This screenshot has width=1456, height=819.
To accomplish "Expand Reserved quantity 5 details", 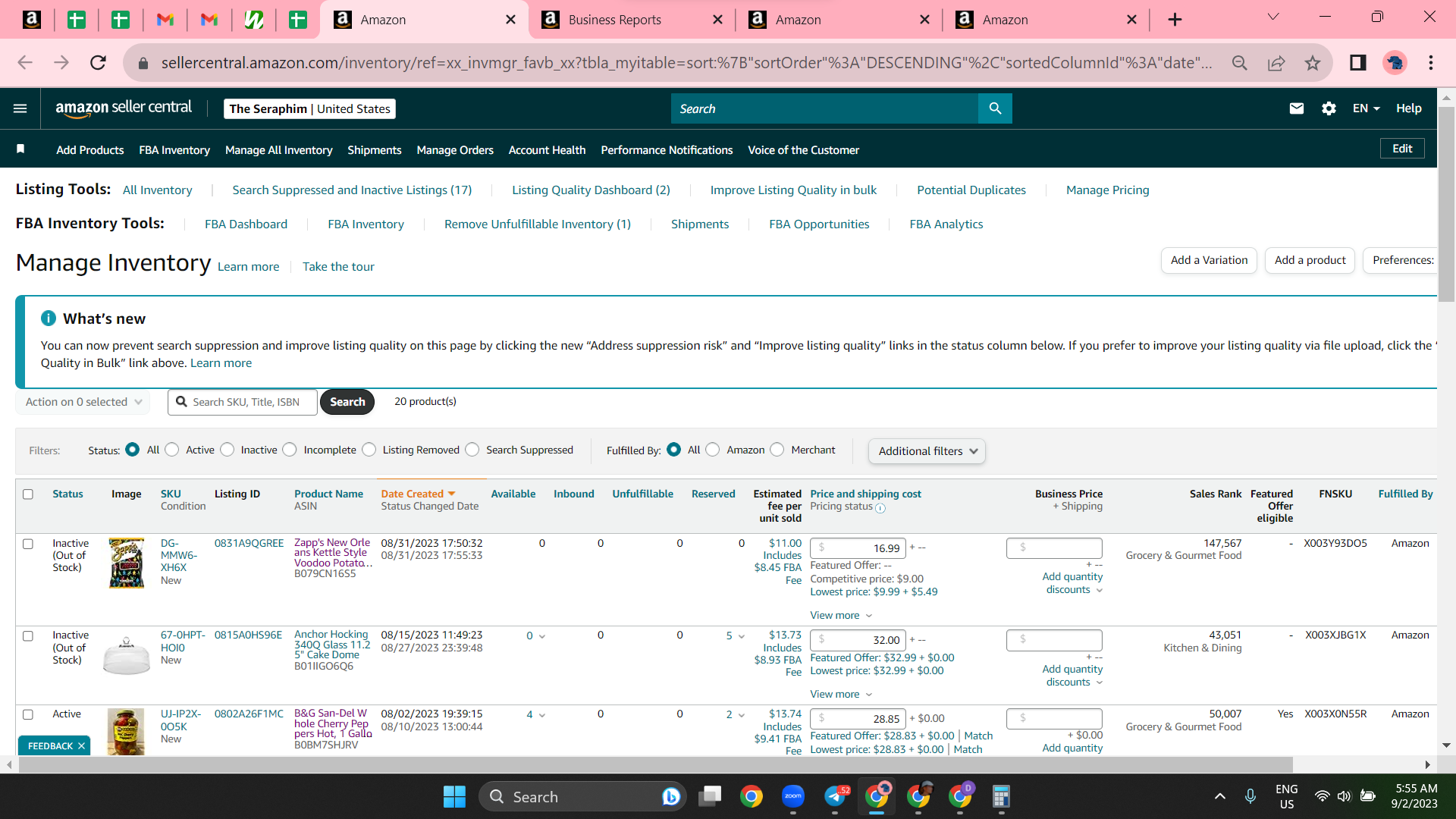I will tap(736, 636).
